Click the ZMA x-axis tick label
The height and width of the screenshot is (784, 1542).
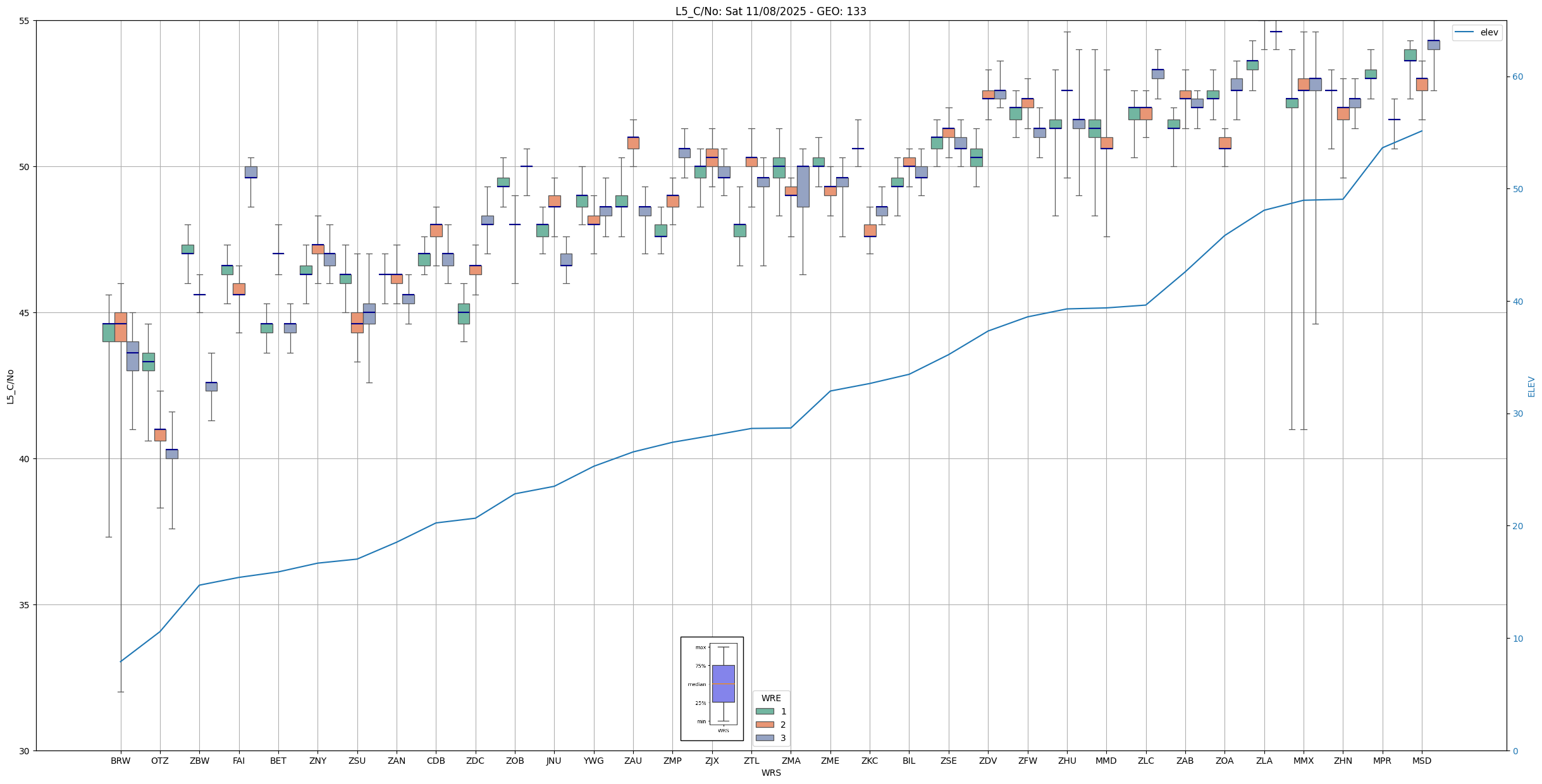(x=791, y=761)
